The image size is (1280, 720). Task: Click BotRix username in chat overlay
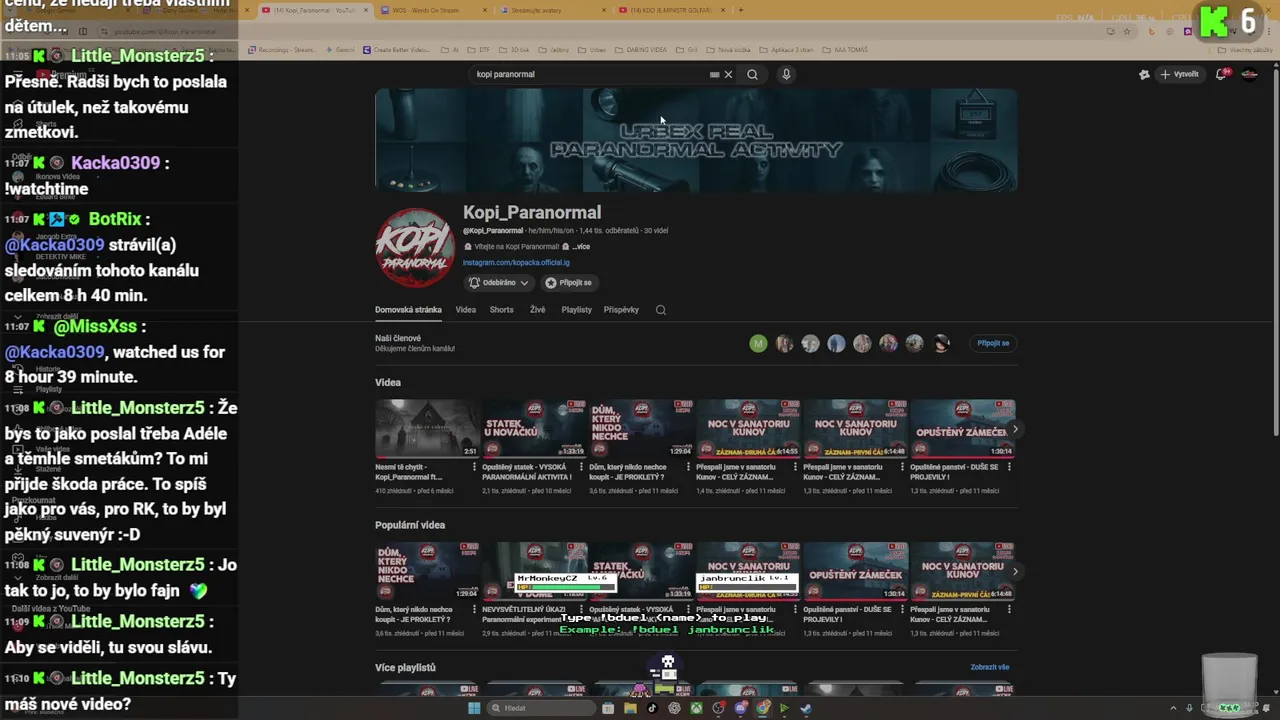tap(114, 219)
